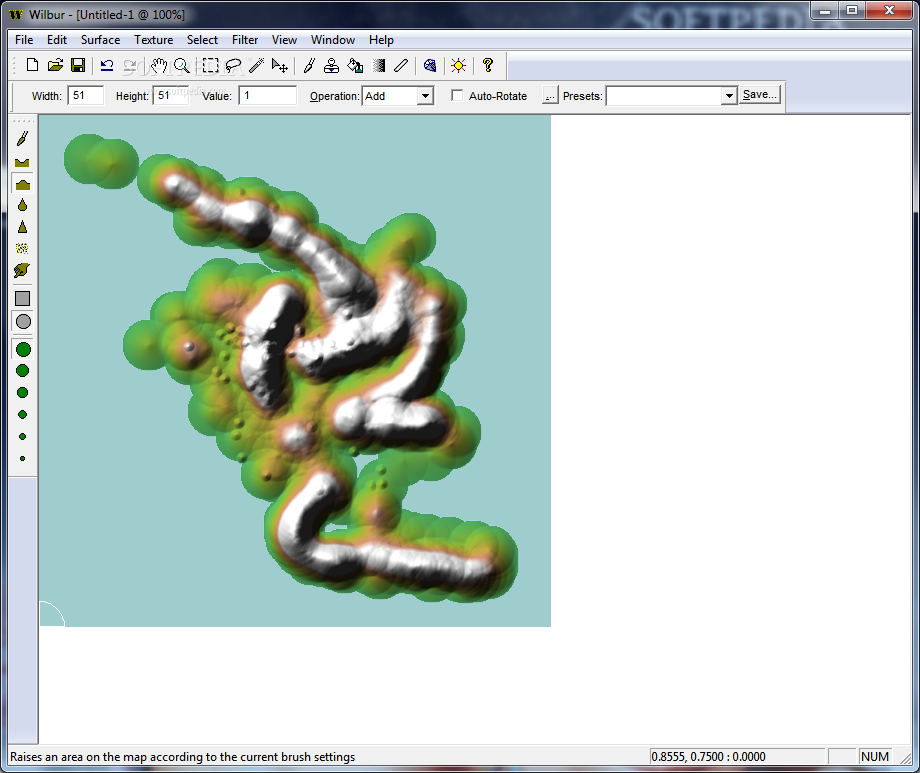
Task: Open the Surface menu
Action: click(100, 40)
